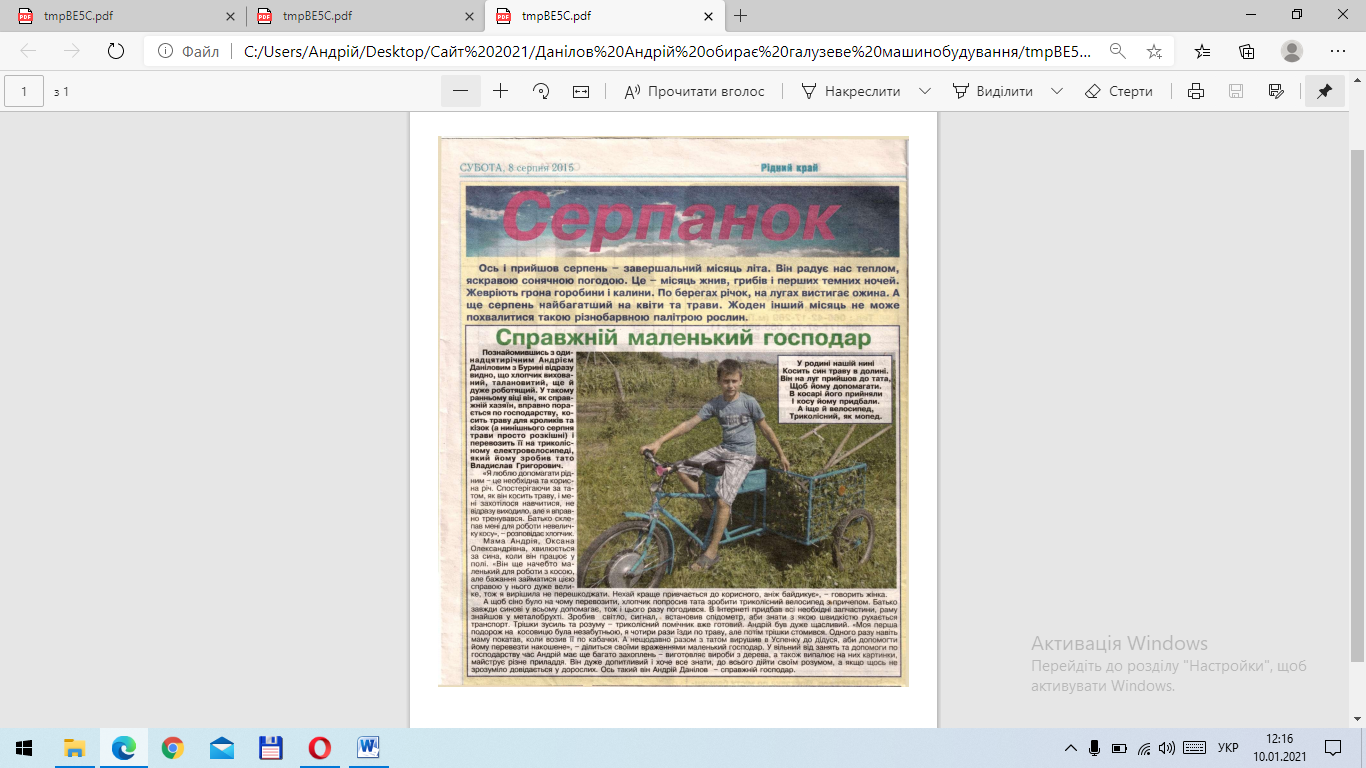Image resolution: width=1366 pixels, height=768 pixels.
Task: Open a new browser tab
Action: click(740, 16)
